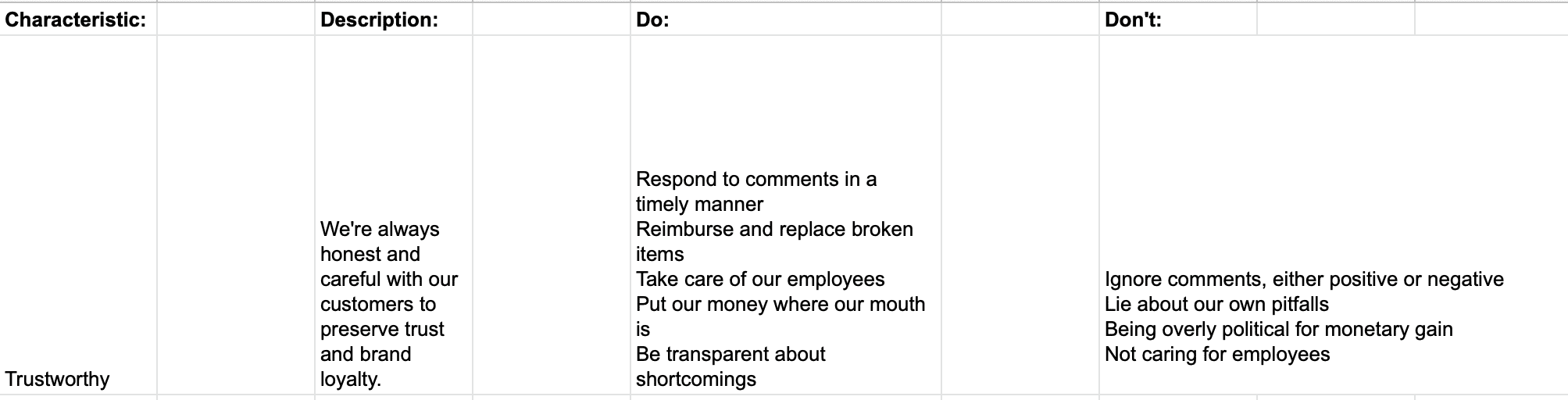Click "Be transparent about shortcomings" text
1568x400 pixels.
(x=730, y=366)
